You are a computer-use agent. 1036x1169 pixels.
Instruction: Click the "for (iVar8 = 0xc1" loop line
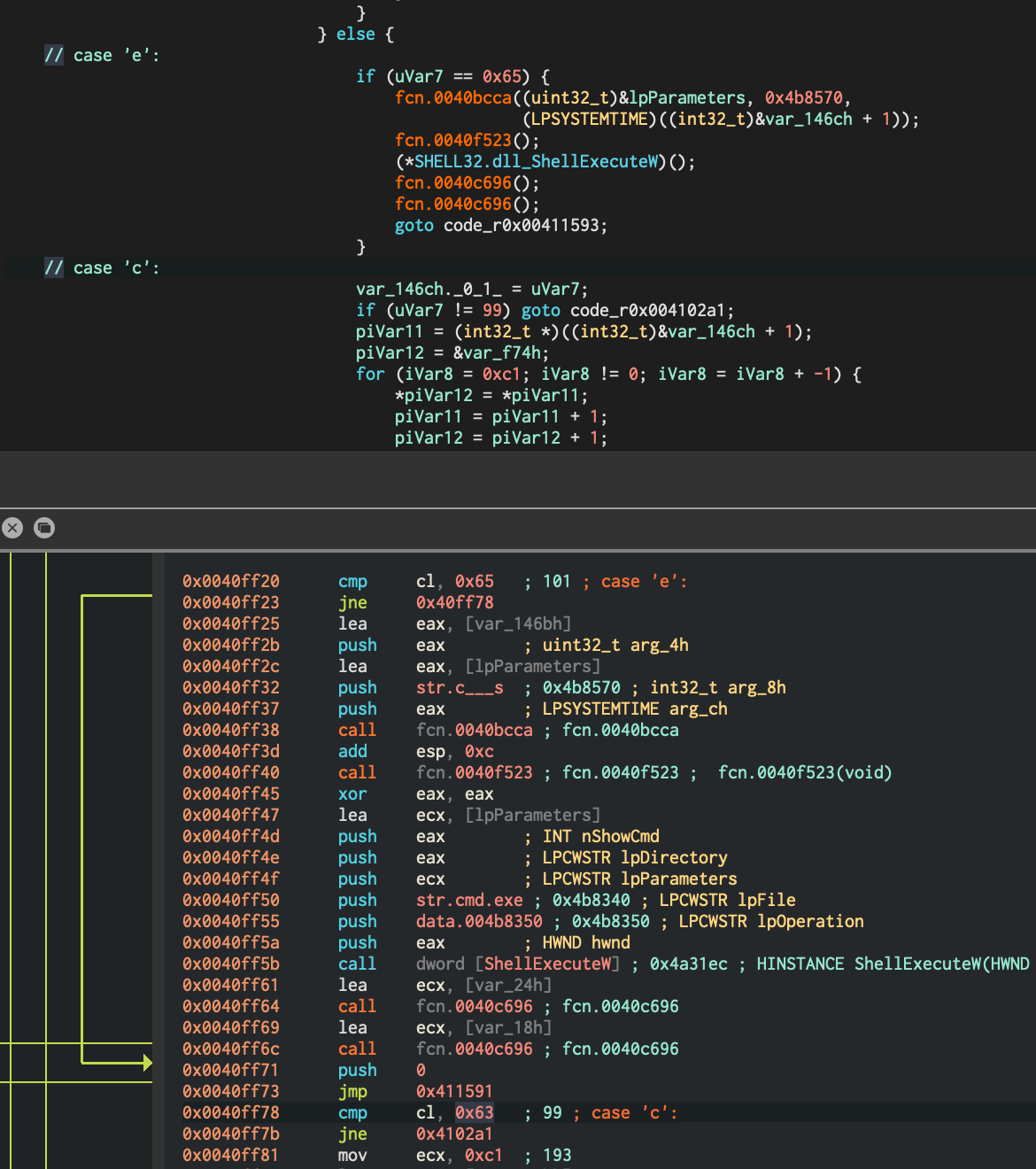[x=609, y=374]
